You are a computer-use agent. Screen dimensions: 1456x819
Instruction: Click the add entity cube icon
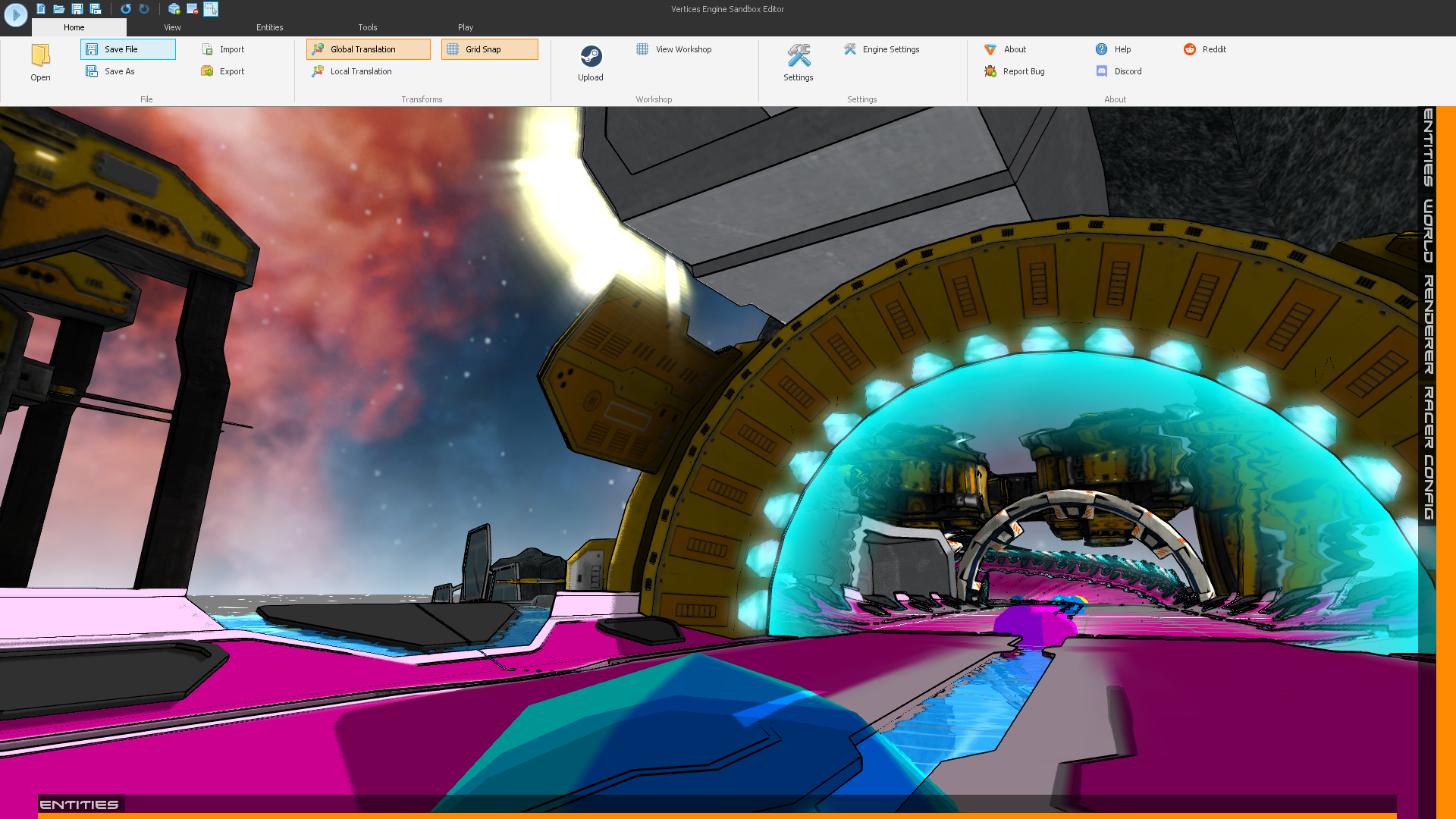[x=174, y=9]
